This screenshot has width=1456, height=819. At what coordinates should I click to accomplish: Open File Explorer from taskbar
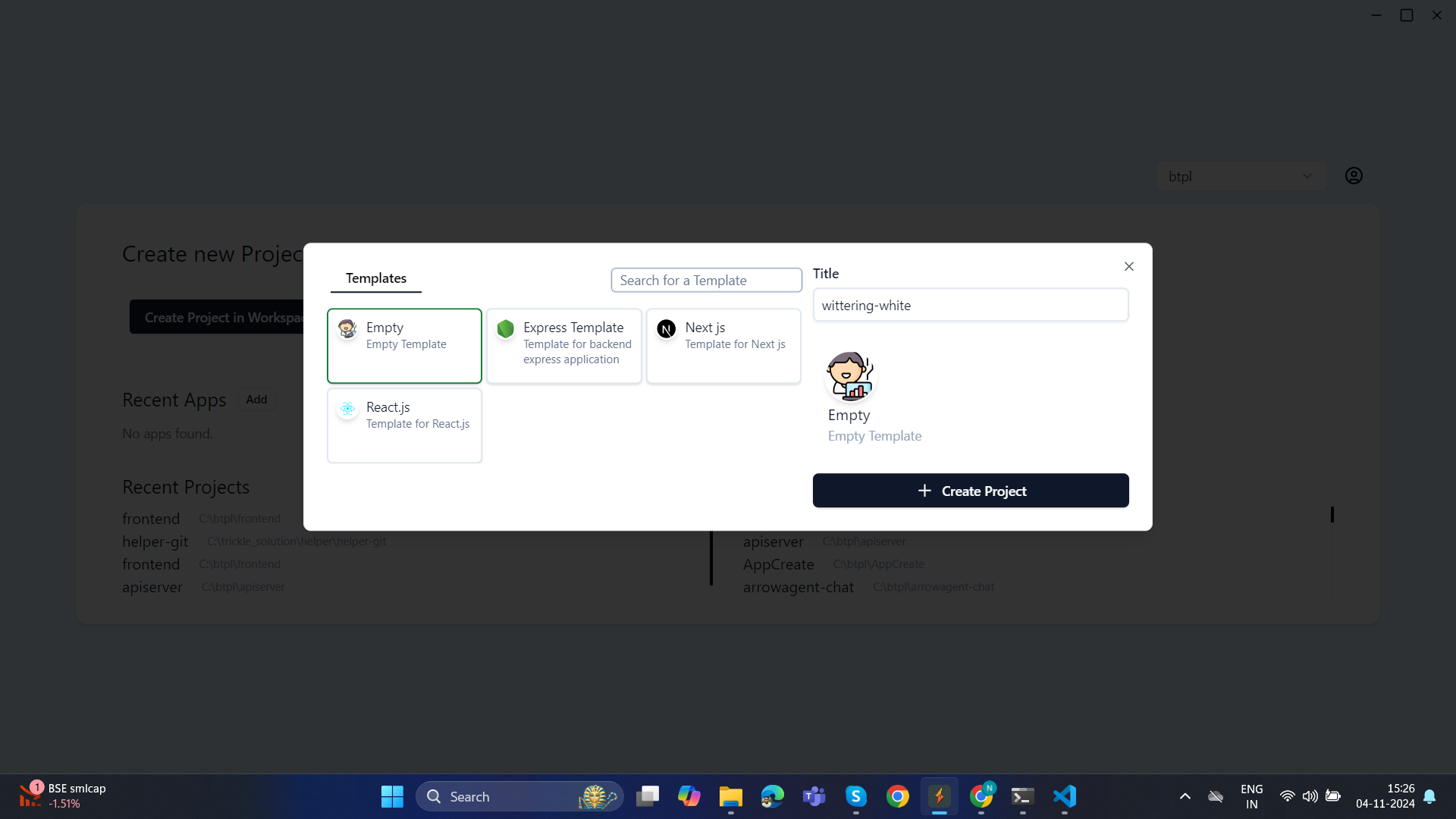(731, 796)
